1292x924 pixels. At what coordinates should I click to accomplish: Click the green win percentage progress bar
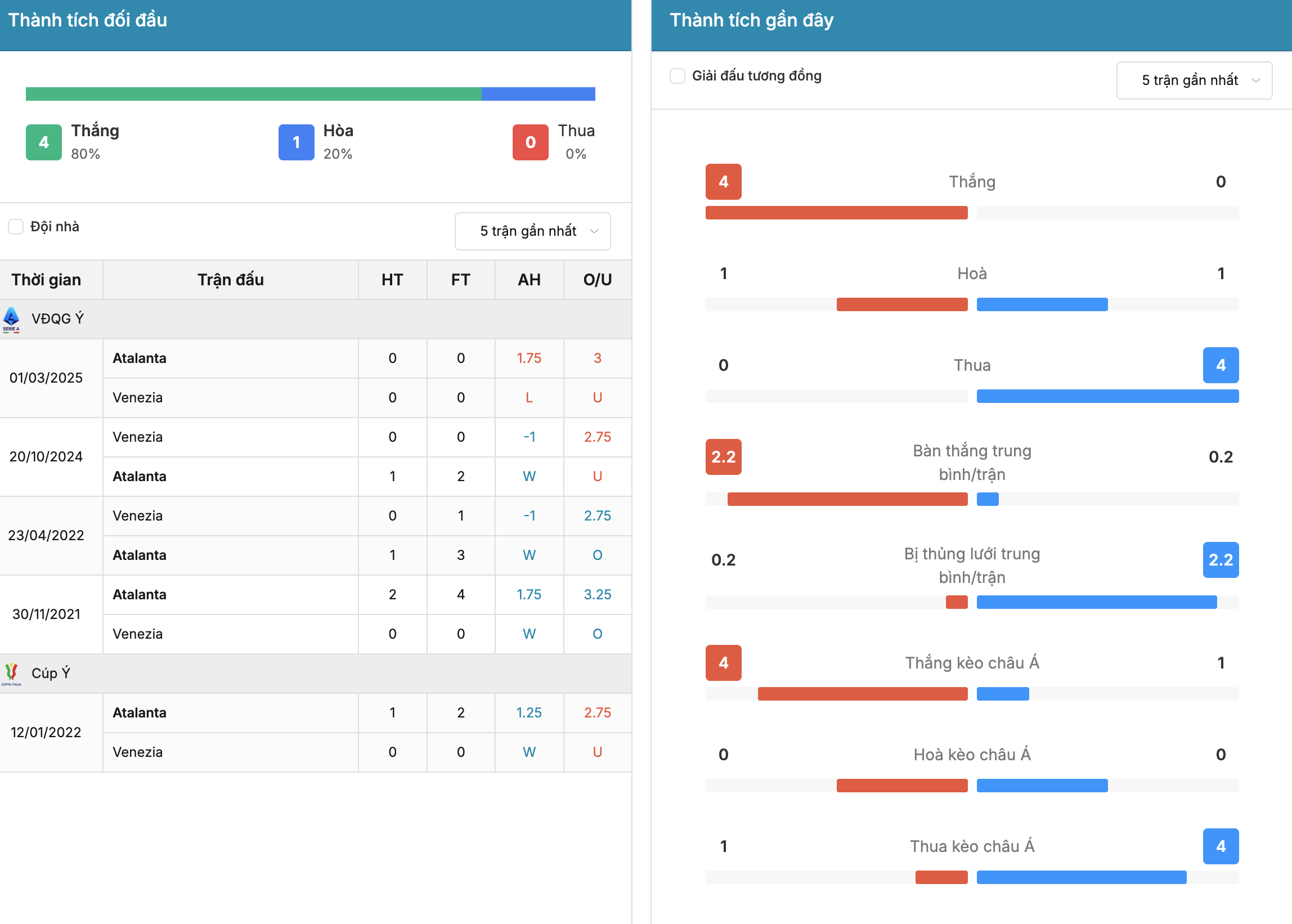pos(254,94)
